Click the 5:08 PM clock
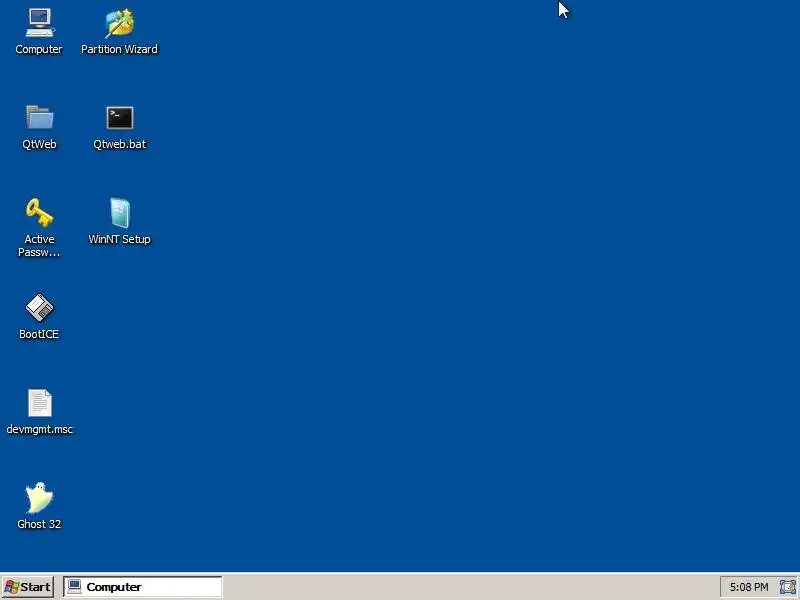 pos(748,587)
